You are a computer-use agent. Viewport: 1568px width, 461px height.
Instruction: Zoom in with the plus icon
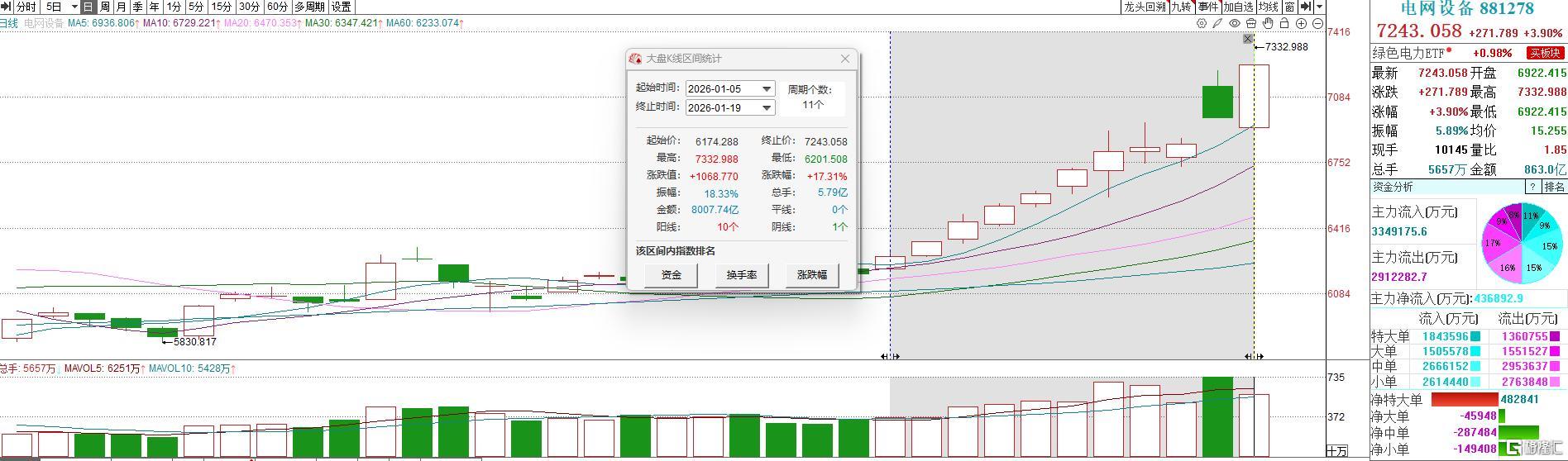(1301, 24)
